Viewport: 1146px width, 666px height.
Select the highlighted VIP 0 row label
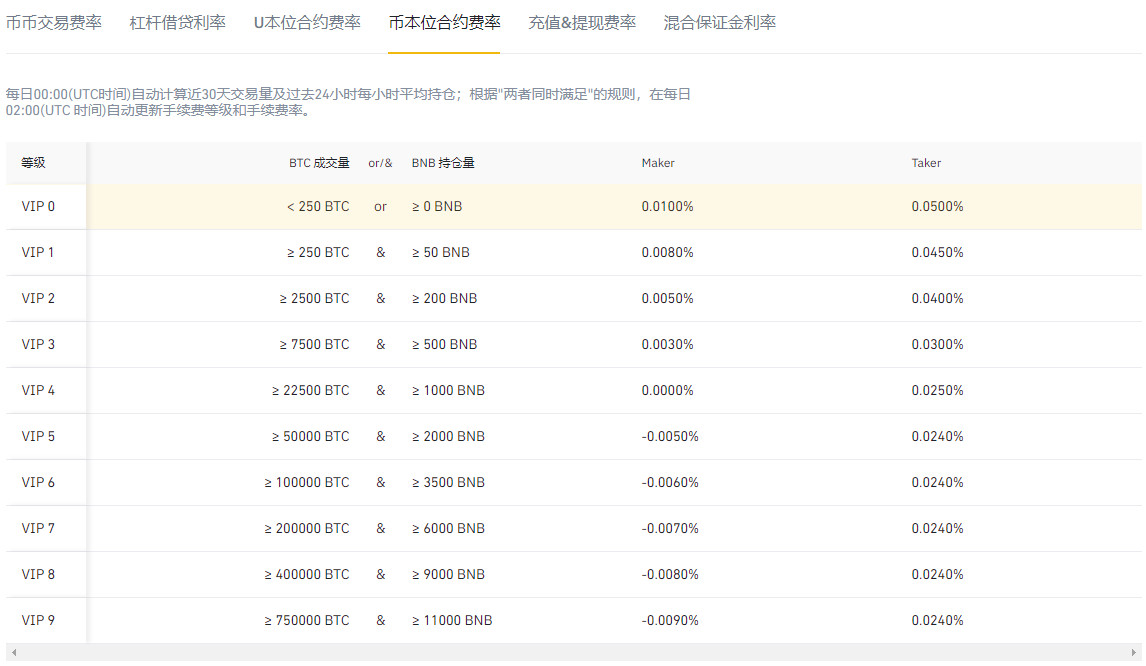click(38, 207)
